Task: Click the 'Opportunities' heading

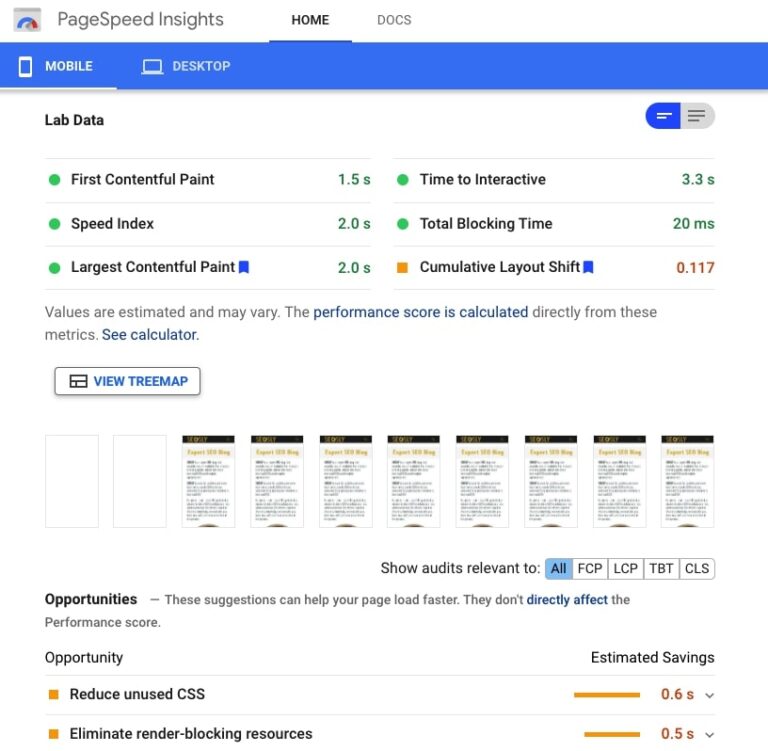Action: [91, 599]
